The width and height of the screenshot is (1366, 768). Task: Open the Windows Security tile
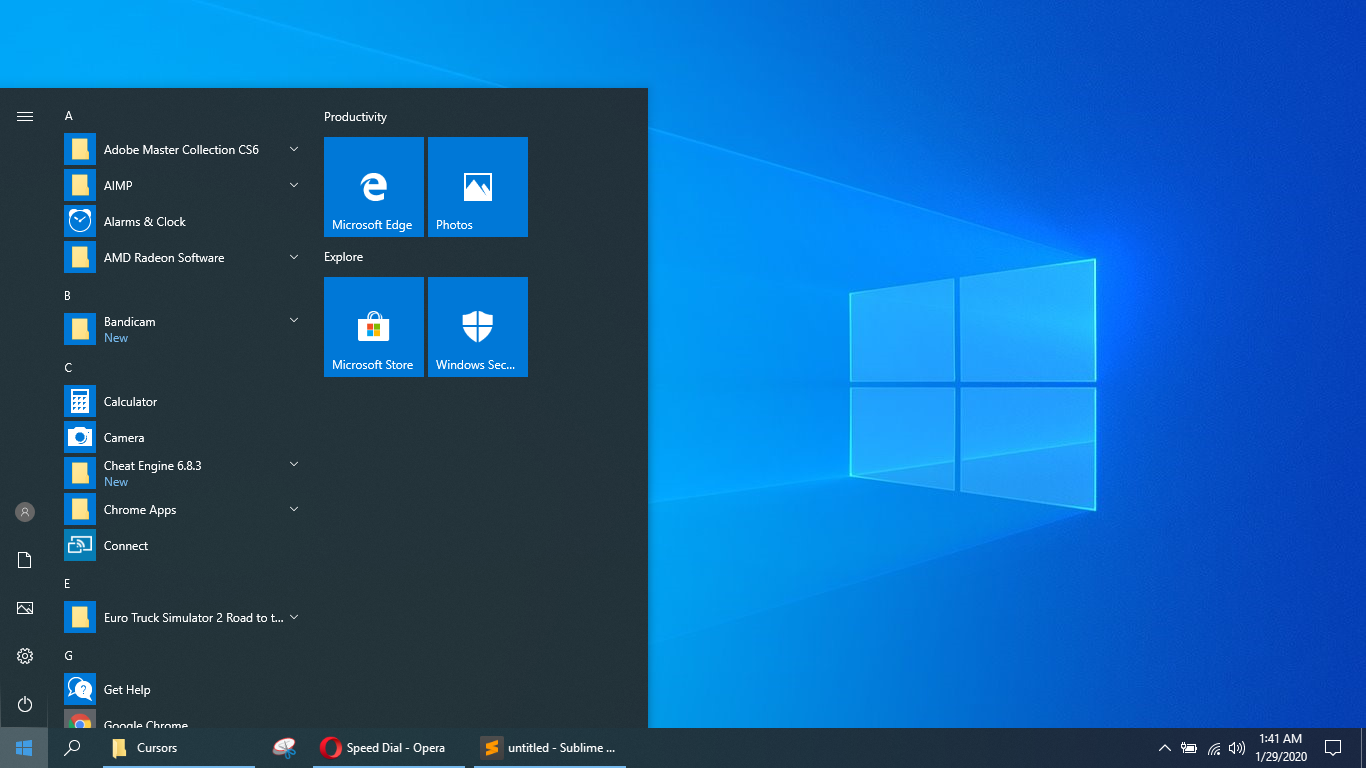pos(478,327)
